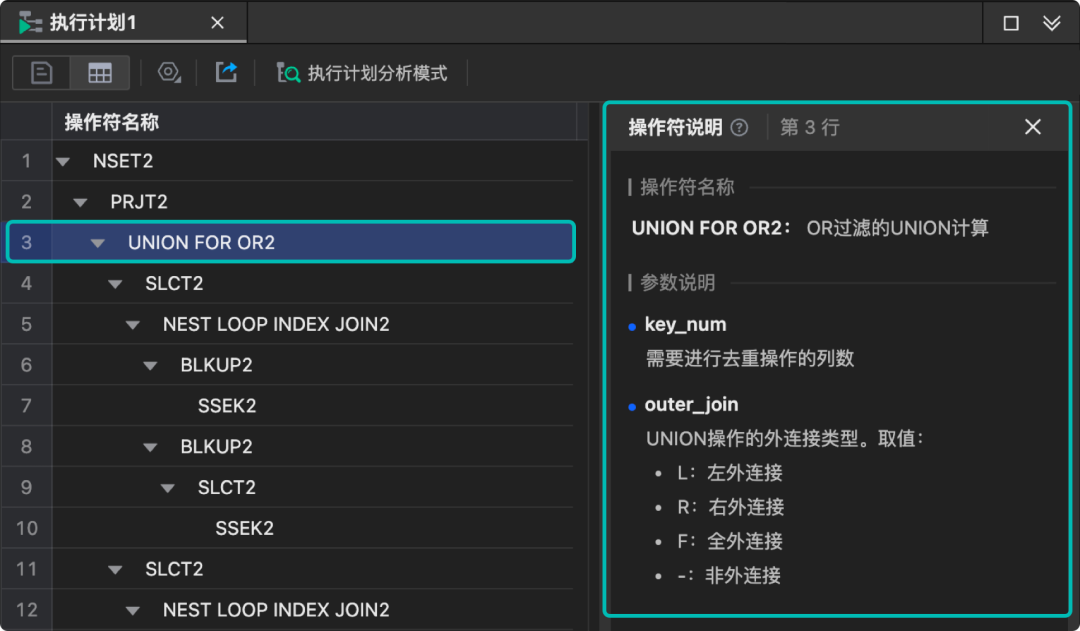The image size is (1080, 631).
Task: Click the 操作符名称 column header
Action: click(112, 122)
